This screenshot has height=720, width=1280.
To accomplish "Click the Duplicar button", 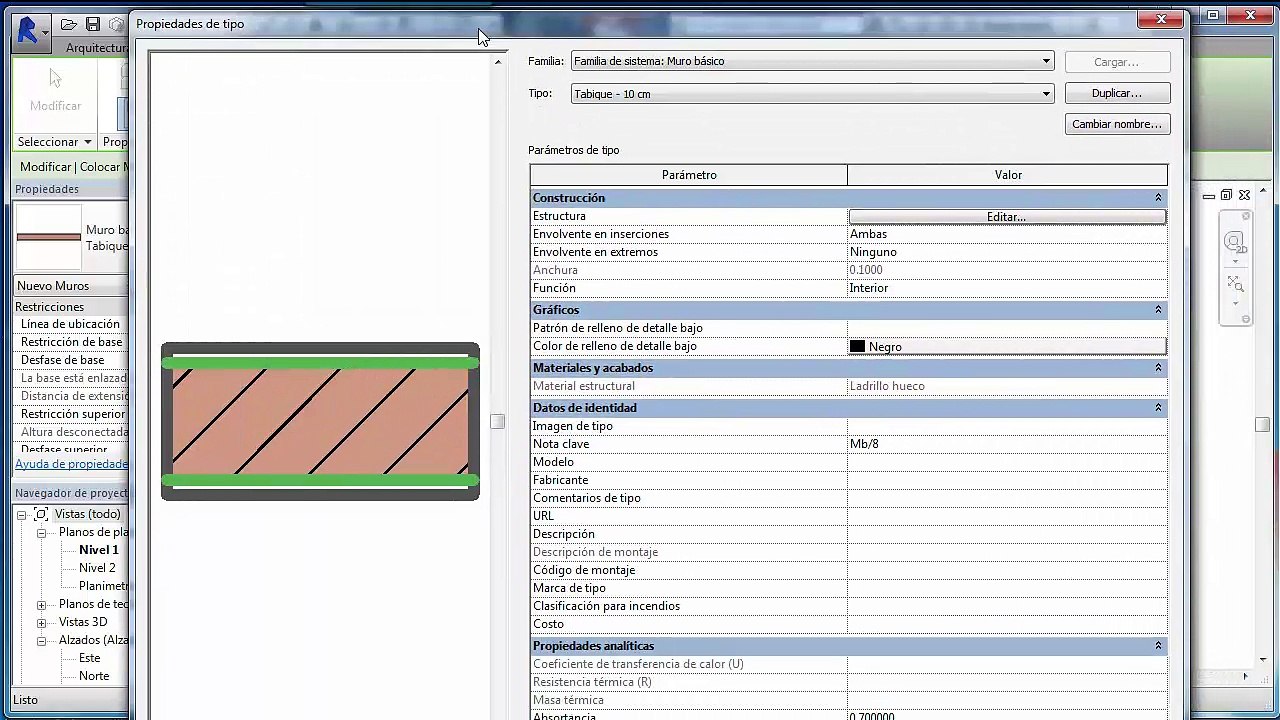I will tap(1117, 93).
